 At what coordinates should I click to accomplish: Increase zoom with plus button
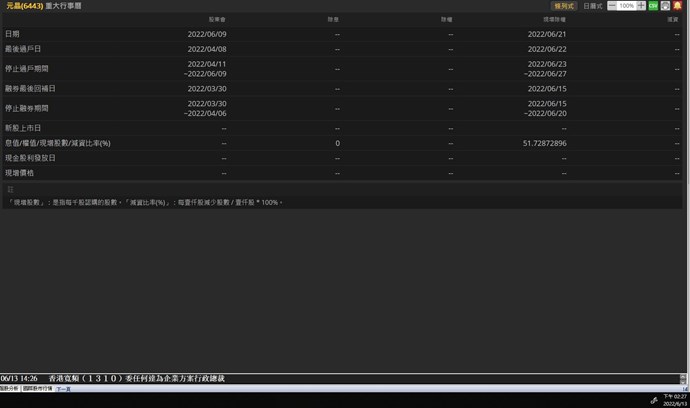tap(641, 6)
